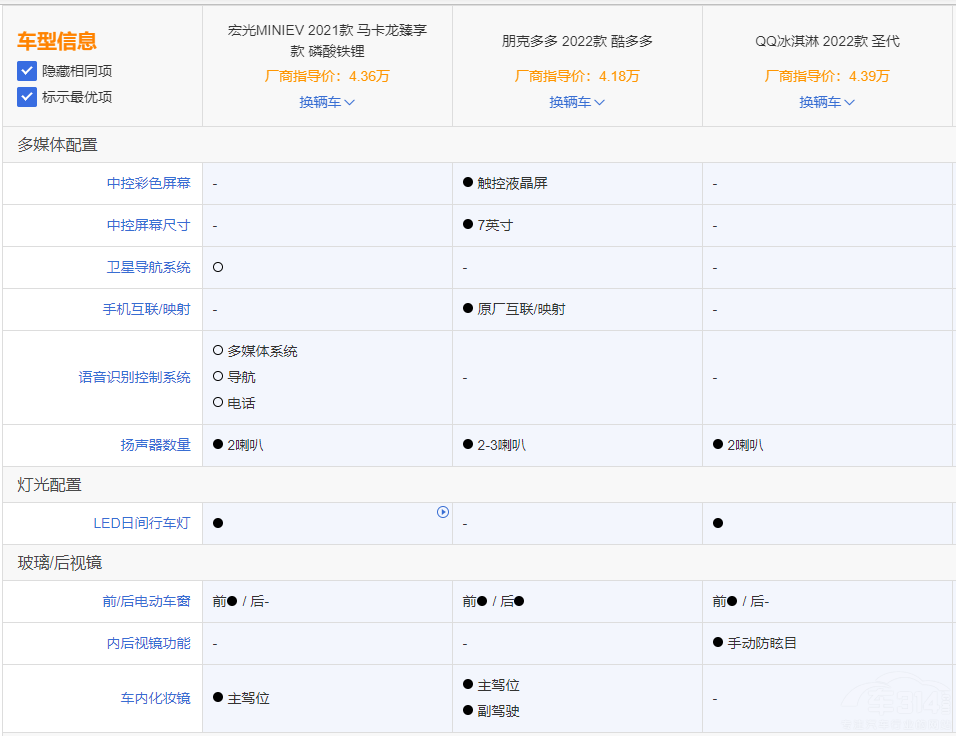Select the 厂商指导价:4.39万 price text
The width and height of the screenshot is (956, 736).
click(827, 76)
